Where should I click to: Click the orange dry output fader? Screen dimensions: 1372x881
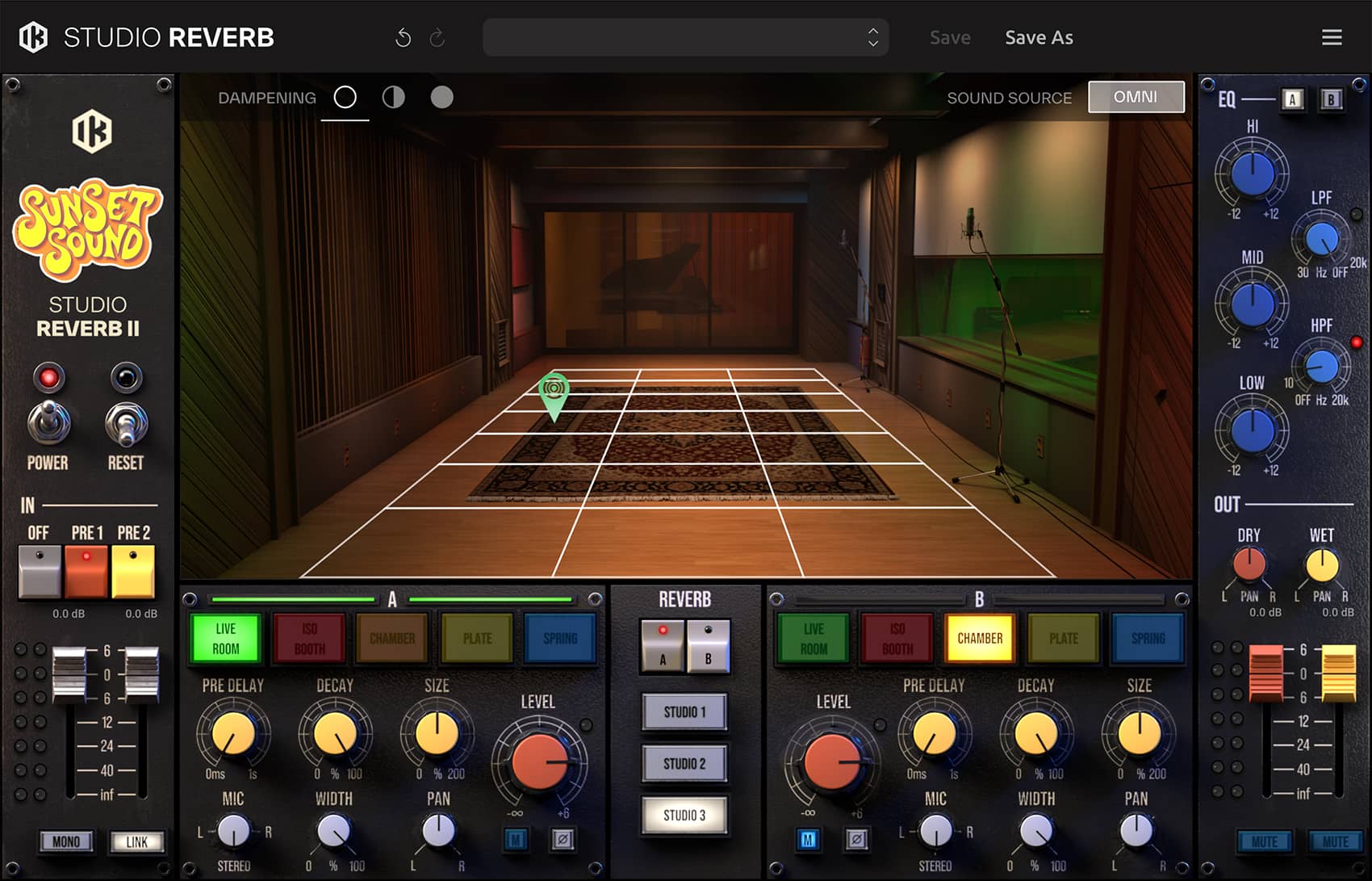[x=1265, y=672]
